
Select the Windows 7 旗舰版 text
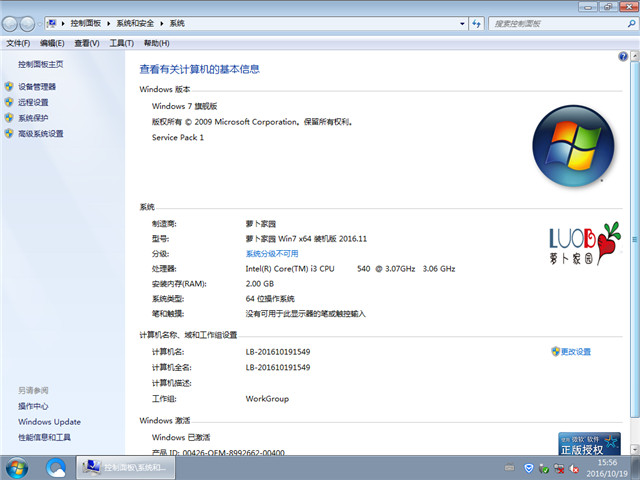coord(184,106)
